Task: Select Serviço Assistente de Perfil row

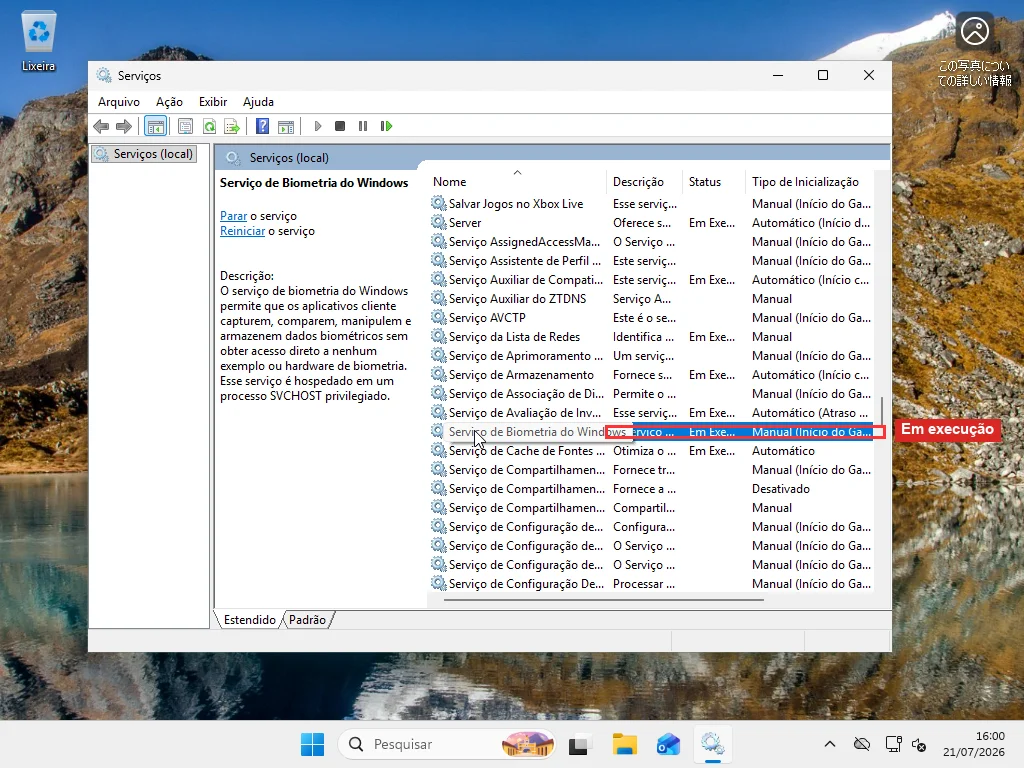Action: pyautogui.click(x=651, y=261)
